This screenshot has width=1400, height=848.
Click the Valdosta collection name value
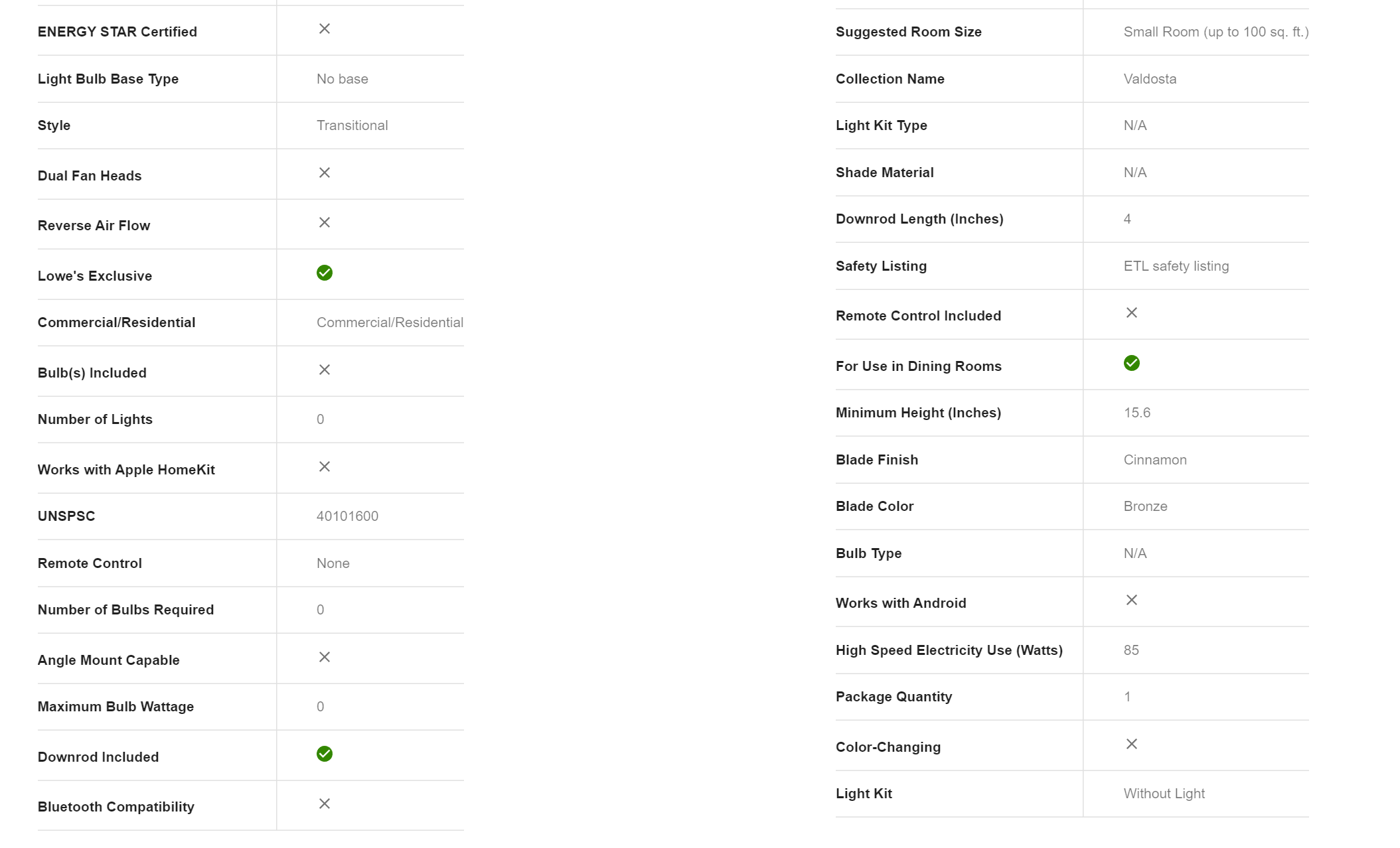coord(1150,79)
